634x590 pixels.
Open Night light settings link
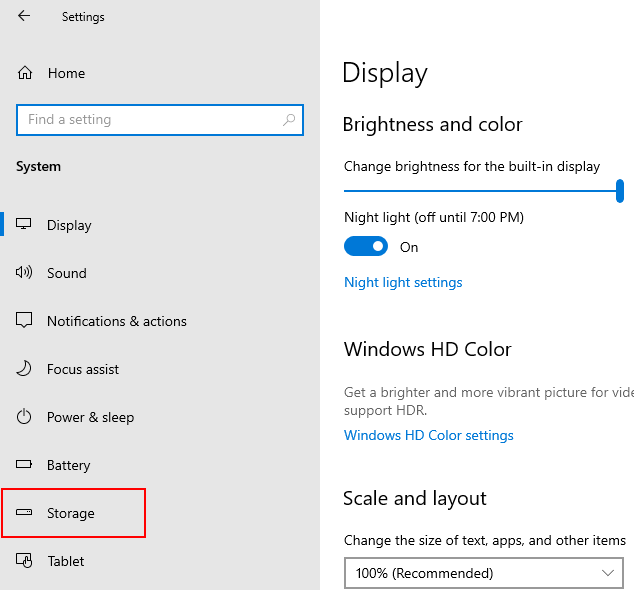[403, 282]
